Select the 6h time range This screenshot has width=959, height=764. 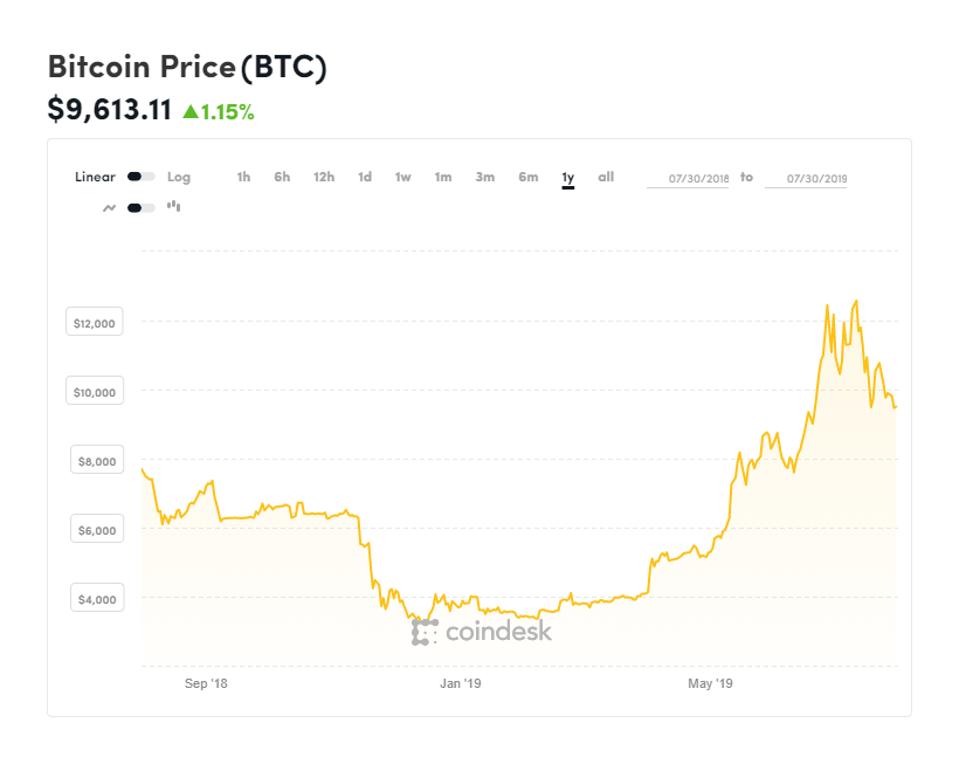(282, 177)
